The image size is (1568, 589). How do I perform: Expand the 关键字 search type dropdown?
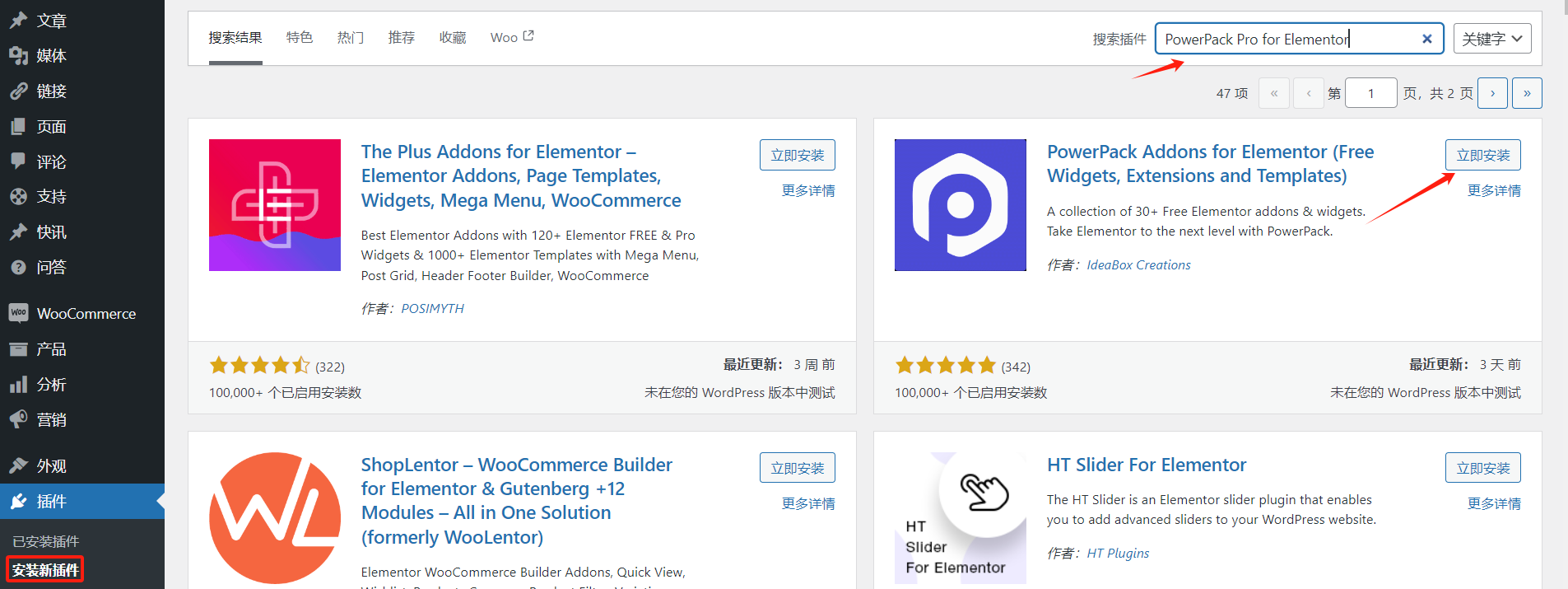(1491, 39)
